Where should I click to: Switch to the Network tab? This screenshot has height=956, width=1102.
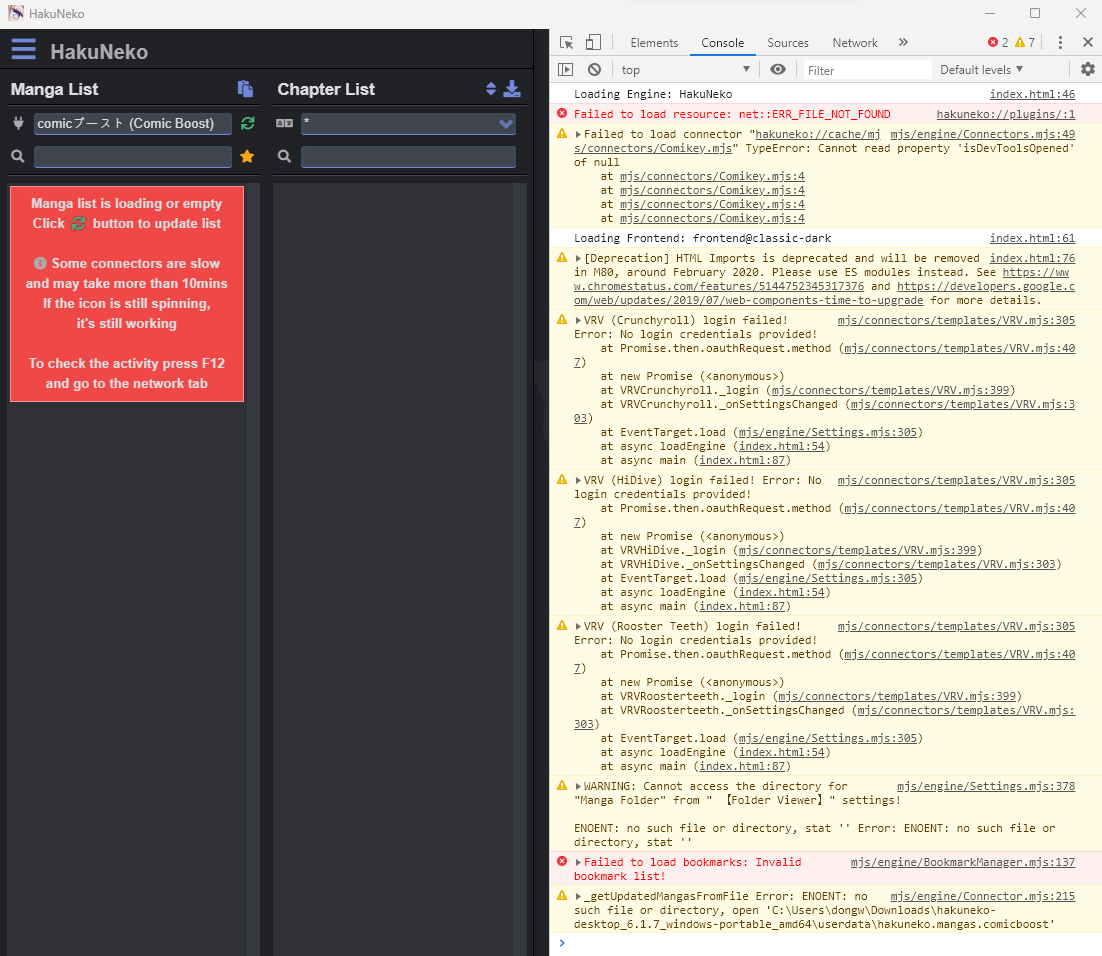[854, 43]
